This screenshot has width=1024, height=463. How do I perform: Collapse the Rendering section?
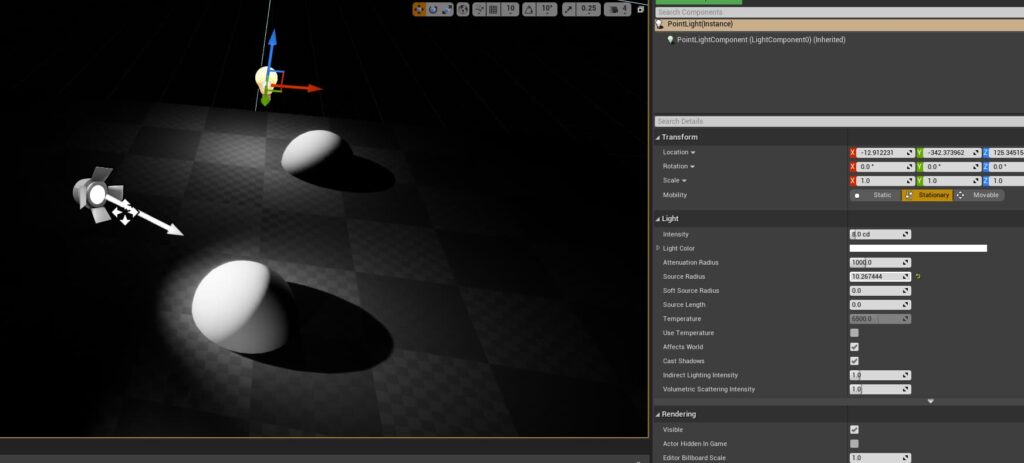(658, 414)
